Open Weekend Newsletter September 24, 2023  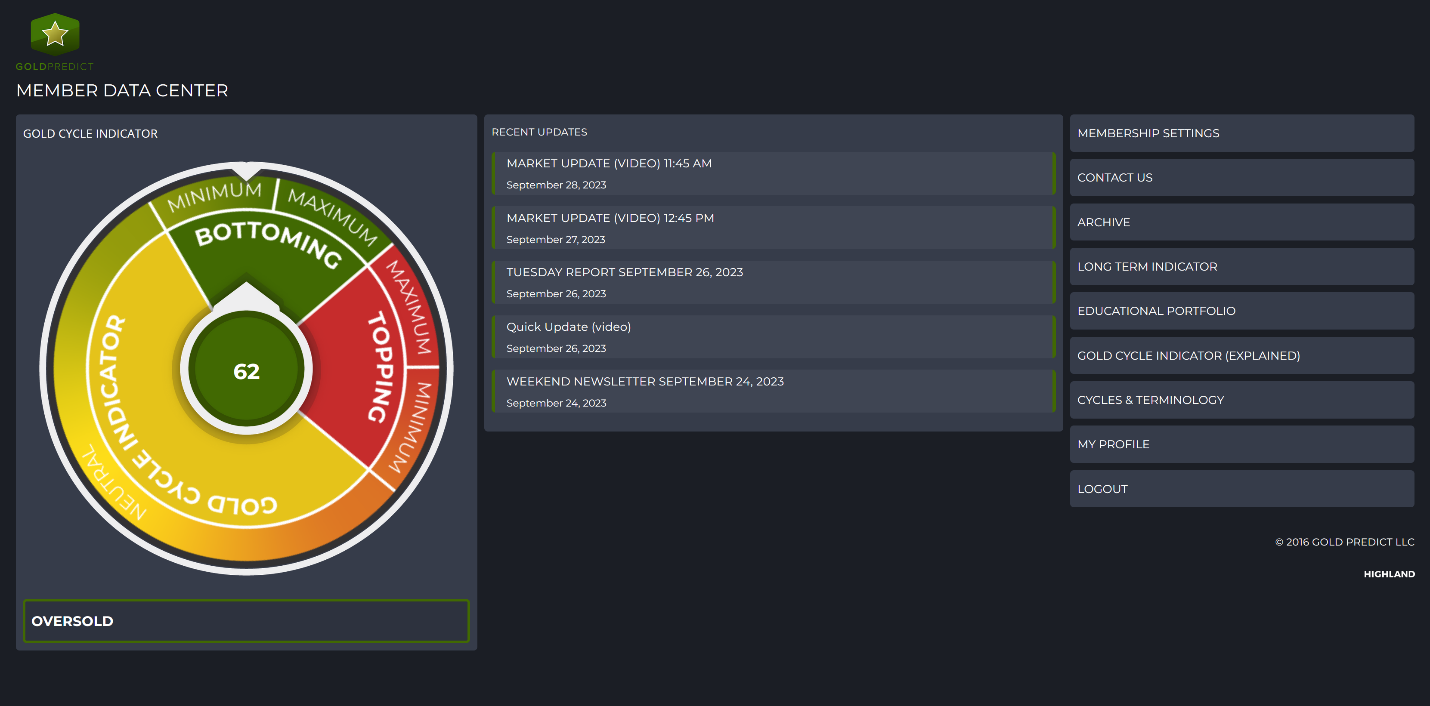pos(774,391)
